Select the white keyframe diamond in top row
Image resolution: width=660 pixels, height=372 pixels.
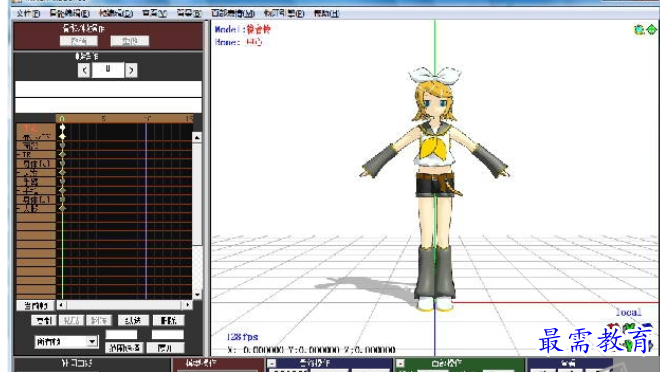(x=62, y=127)
